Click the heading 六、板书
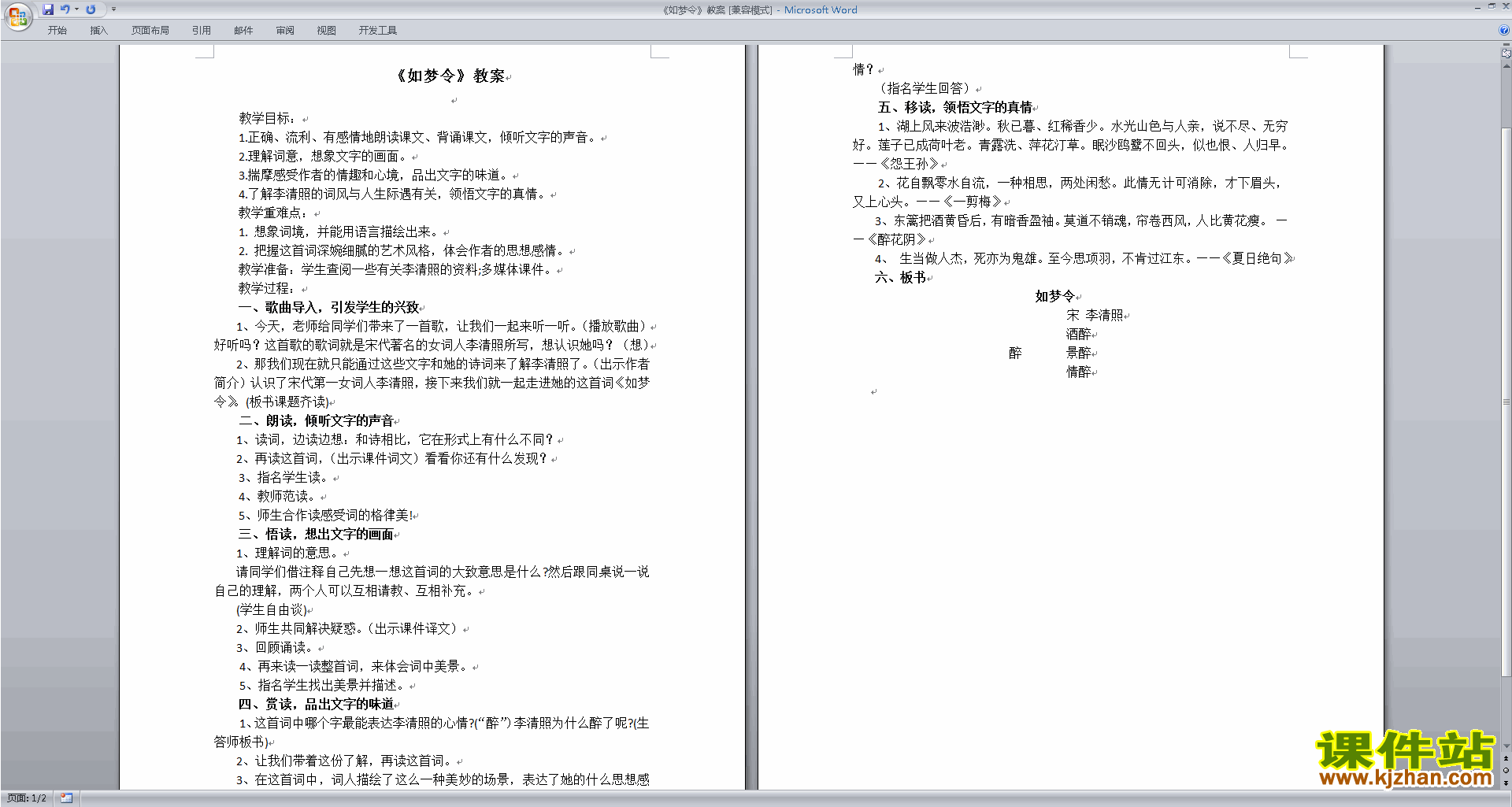This screenshot has height=807, width=1512. click(x=900, y=277)
